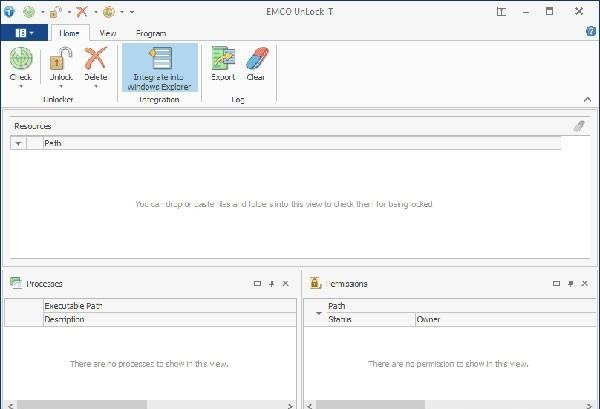Open dropdown next to quick access Unlock icon

[69, 12]
